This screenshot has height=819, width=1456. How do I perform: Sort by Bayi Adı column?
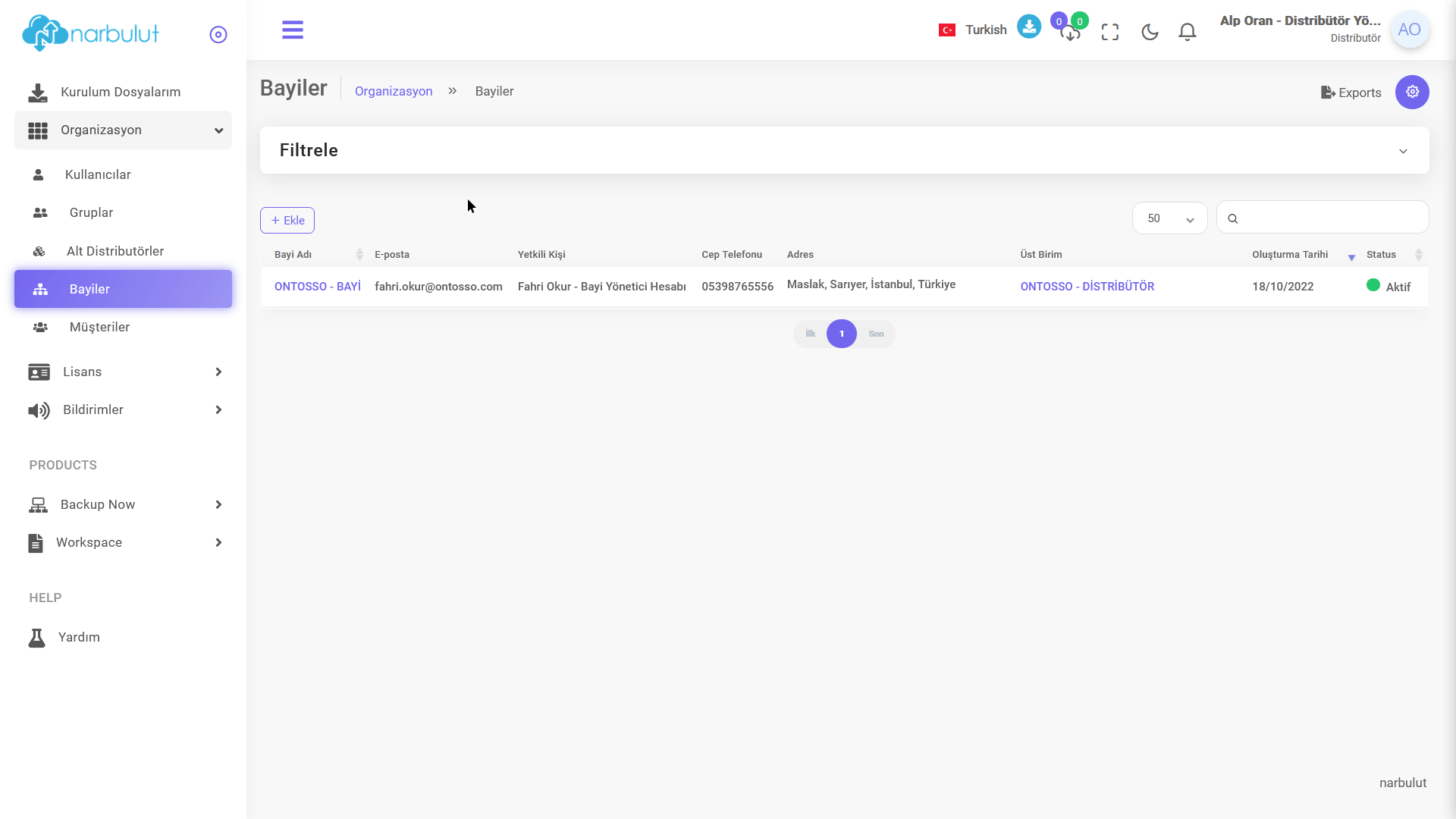pos(318,255)
